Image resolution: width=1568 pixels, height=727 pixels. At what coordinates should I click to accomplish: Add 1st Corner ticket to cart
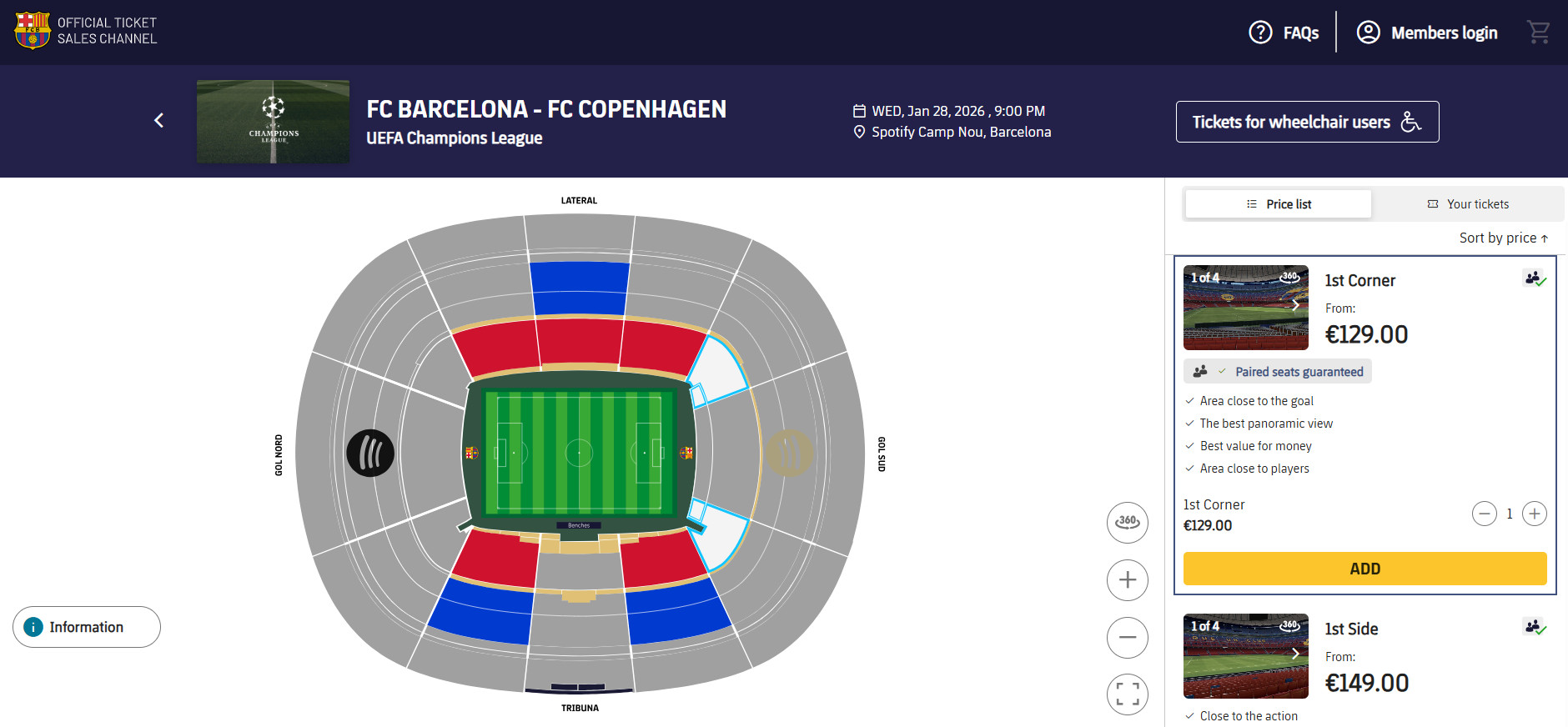pos(1364,569)
